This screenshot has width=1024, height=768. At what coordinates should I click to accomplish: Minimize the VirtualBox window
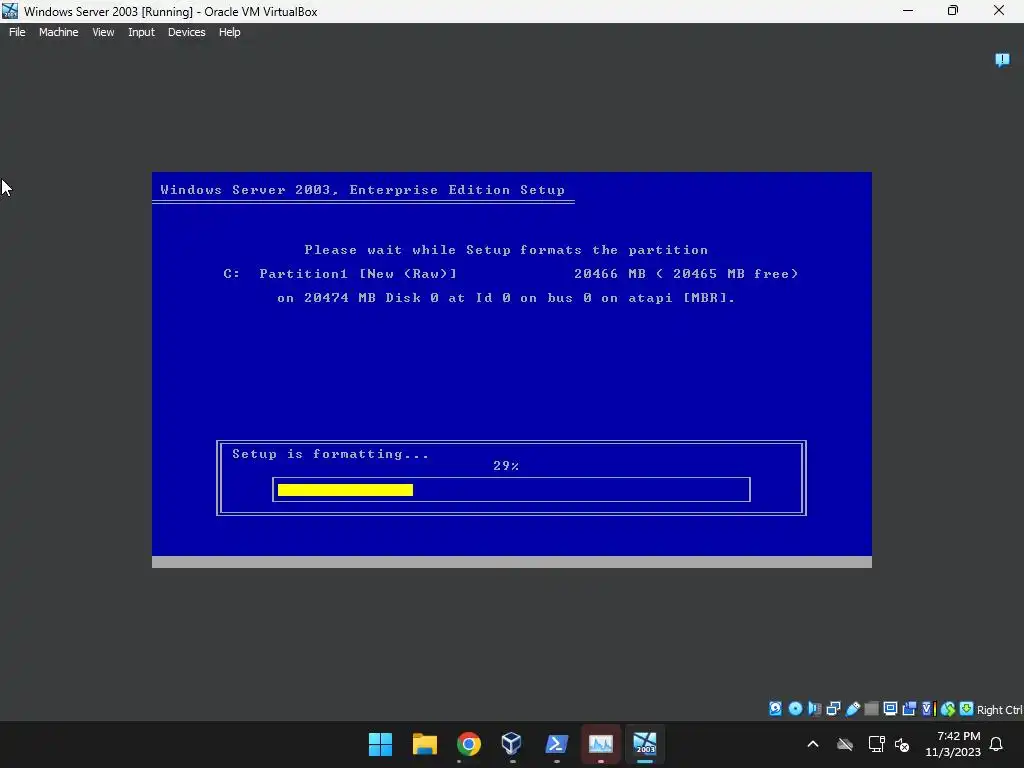[908, 11]
